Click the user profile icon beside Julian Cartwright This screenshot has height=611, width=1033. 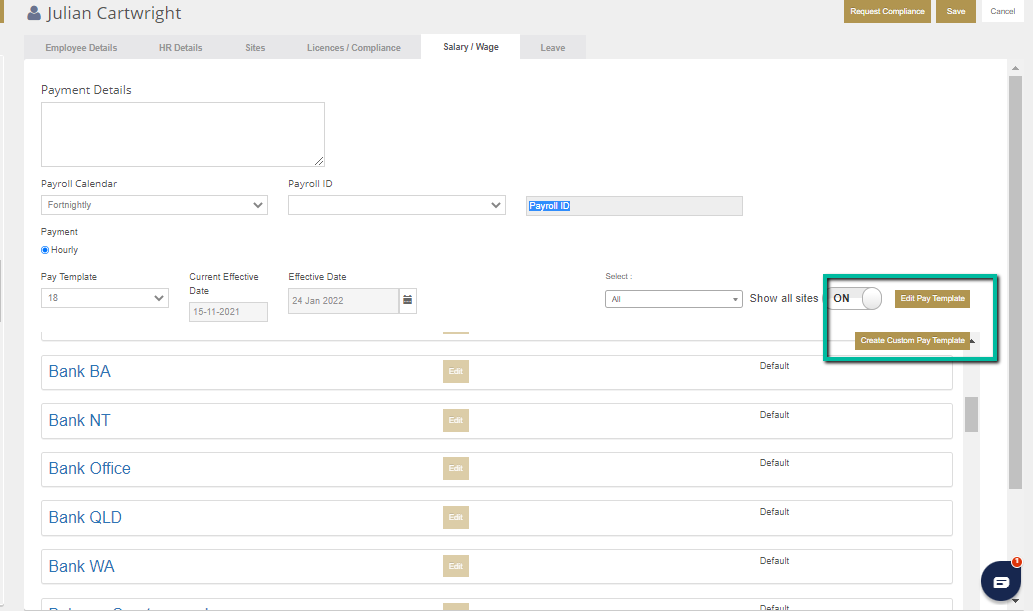(x=34, y=13)
